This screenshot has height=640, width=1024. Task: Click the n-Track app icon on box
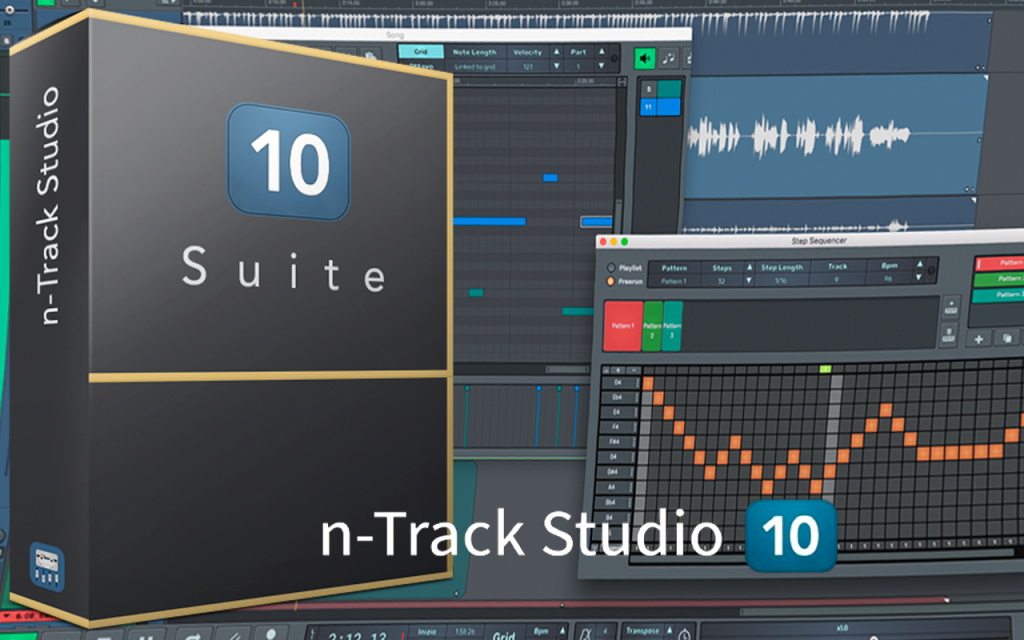point(47,566)
